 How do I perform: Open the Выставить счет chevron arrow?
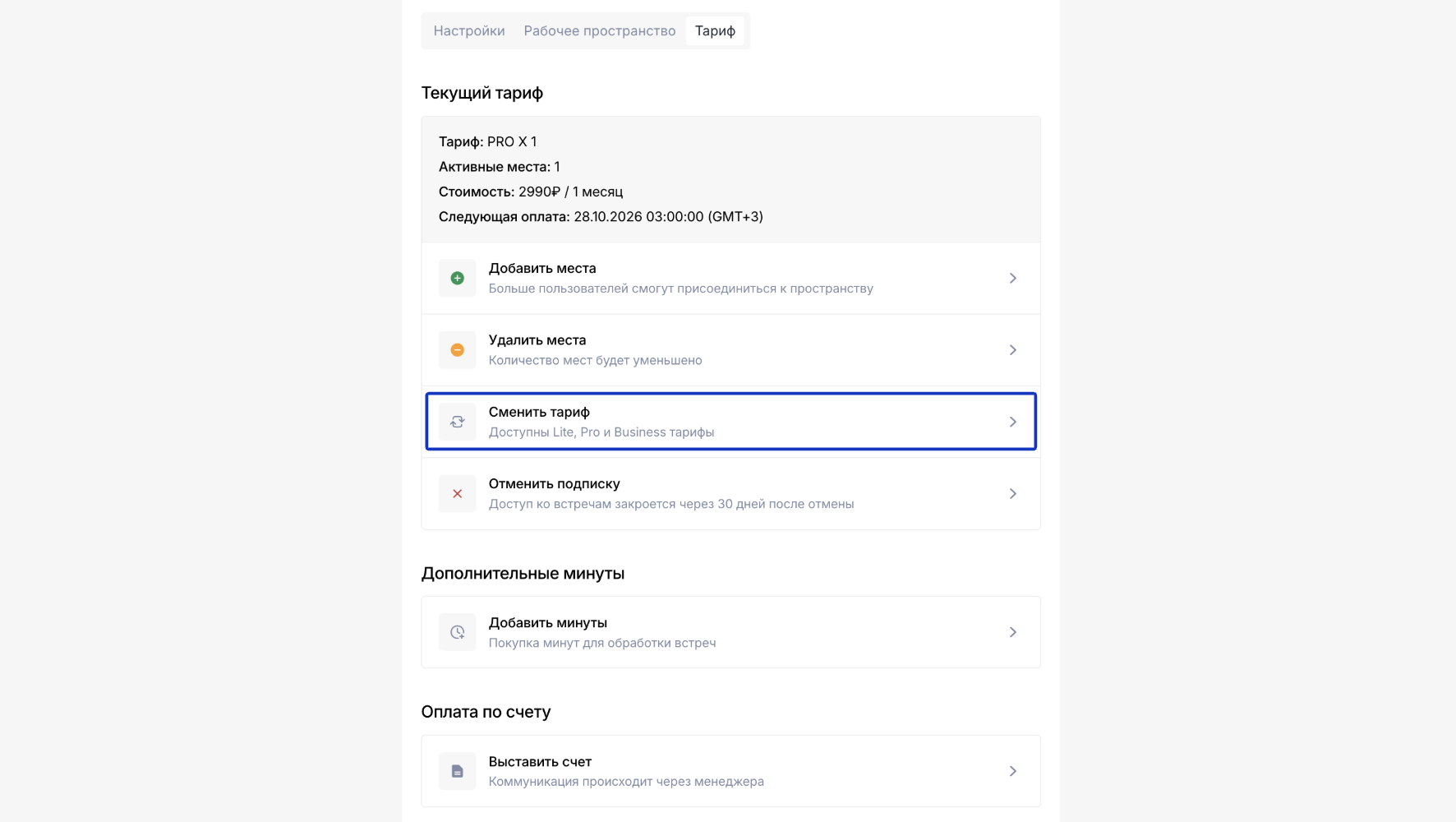1012,771
